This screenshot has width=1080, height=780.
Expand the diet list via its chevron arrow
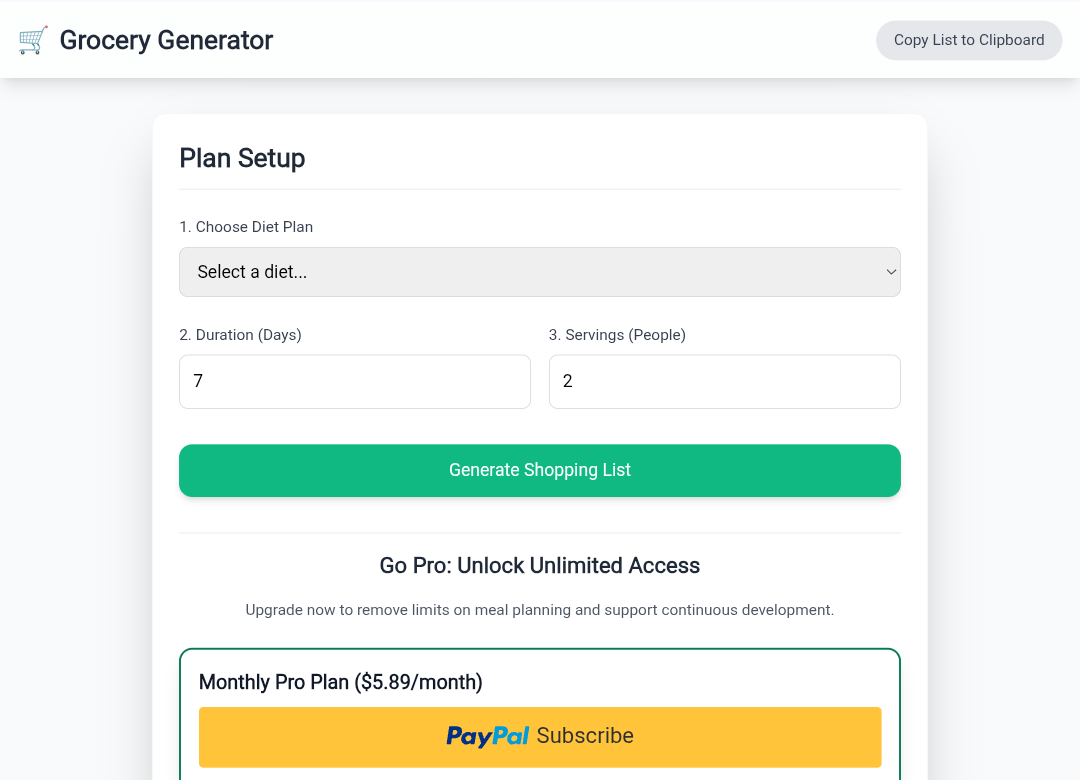click(890, 271)
